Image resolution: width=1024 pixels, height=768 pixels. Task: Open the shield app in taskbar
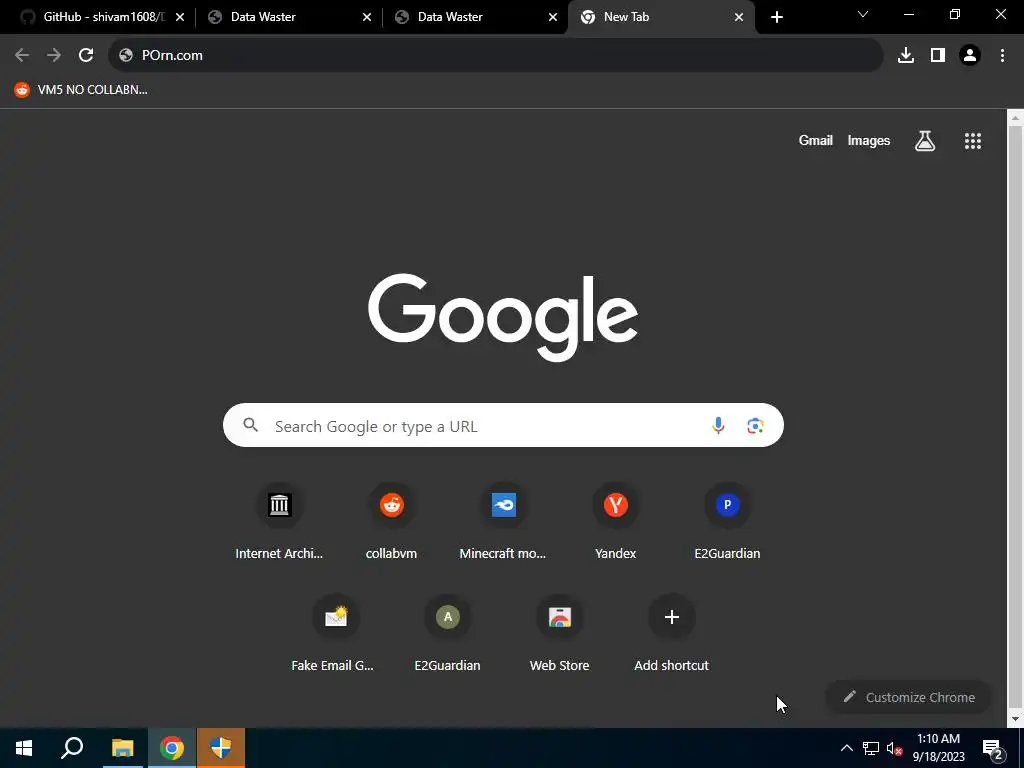click(221, 748)
